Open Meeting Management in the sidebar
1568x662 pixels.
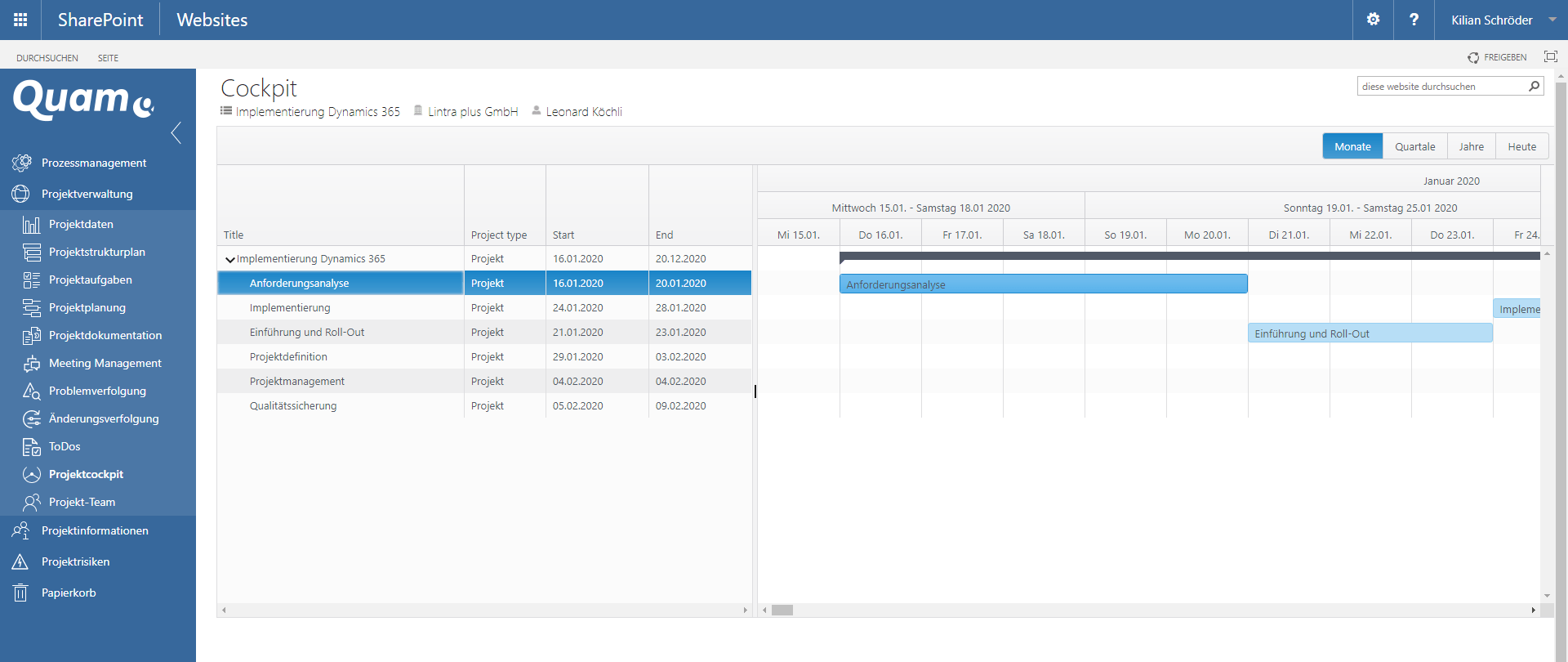pos(105,363)
